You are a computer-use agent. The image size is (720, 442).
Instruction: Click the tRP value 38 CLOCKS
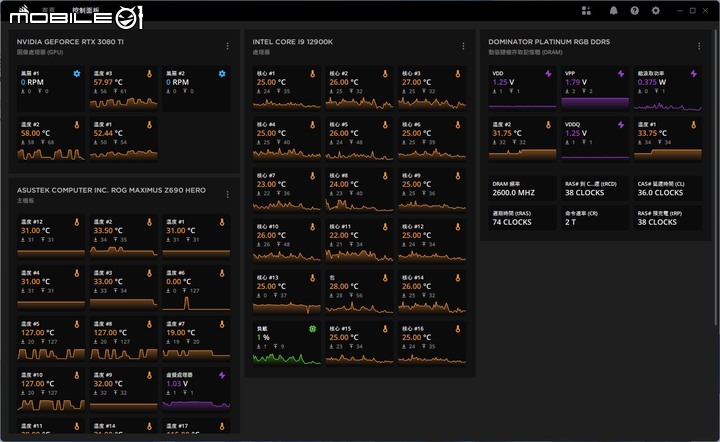(657, 222)
